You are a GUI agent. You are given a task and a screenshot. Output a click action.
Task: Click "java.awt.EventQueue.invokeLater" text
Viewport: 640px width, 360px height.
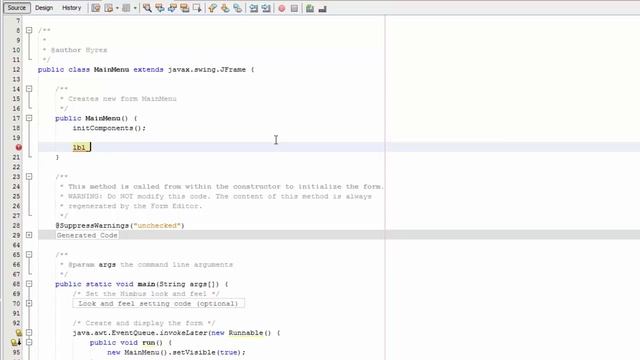[140, 333]
